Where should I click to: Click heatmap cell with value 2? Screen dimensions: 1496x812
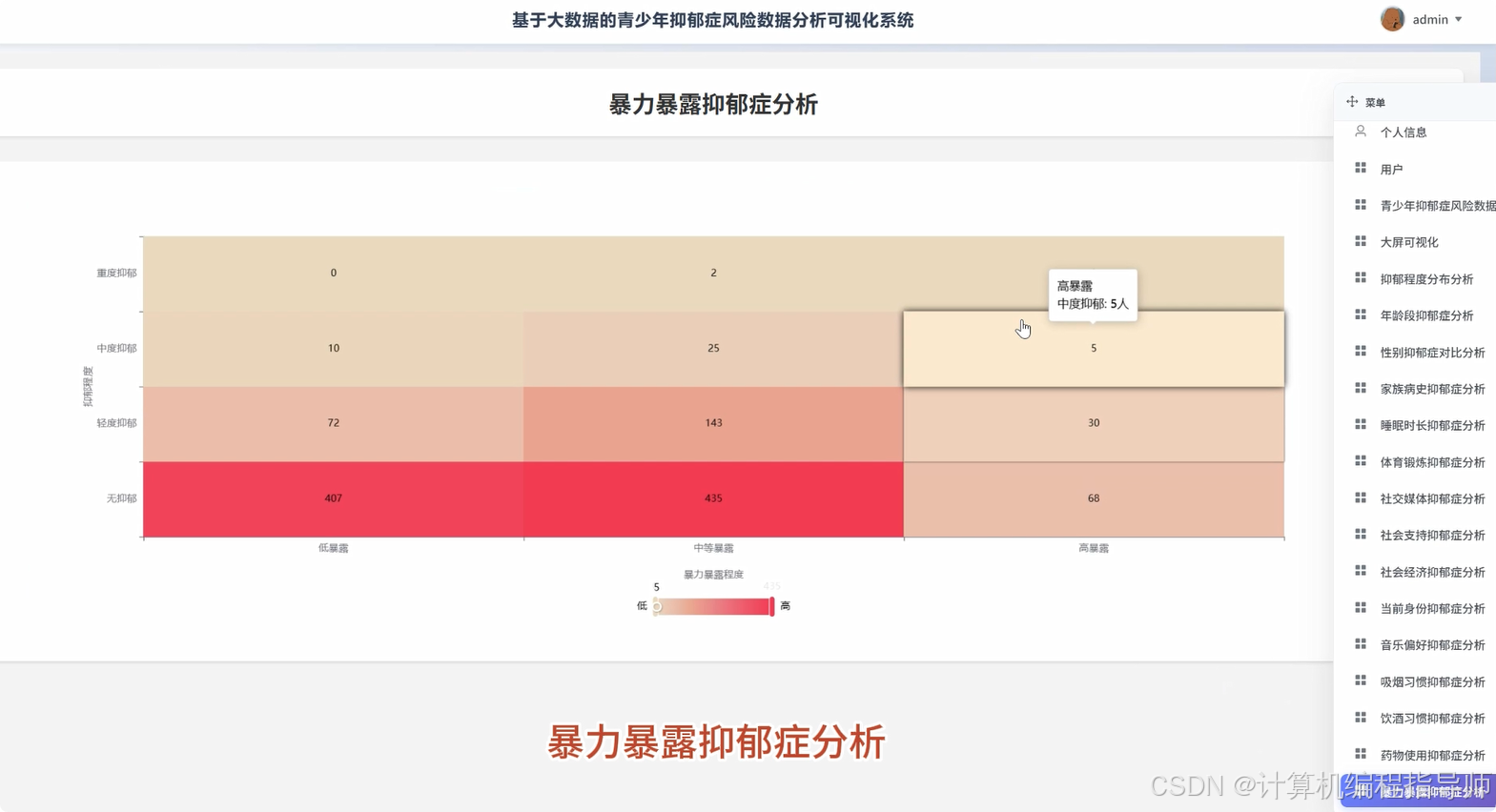713,274
